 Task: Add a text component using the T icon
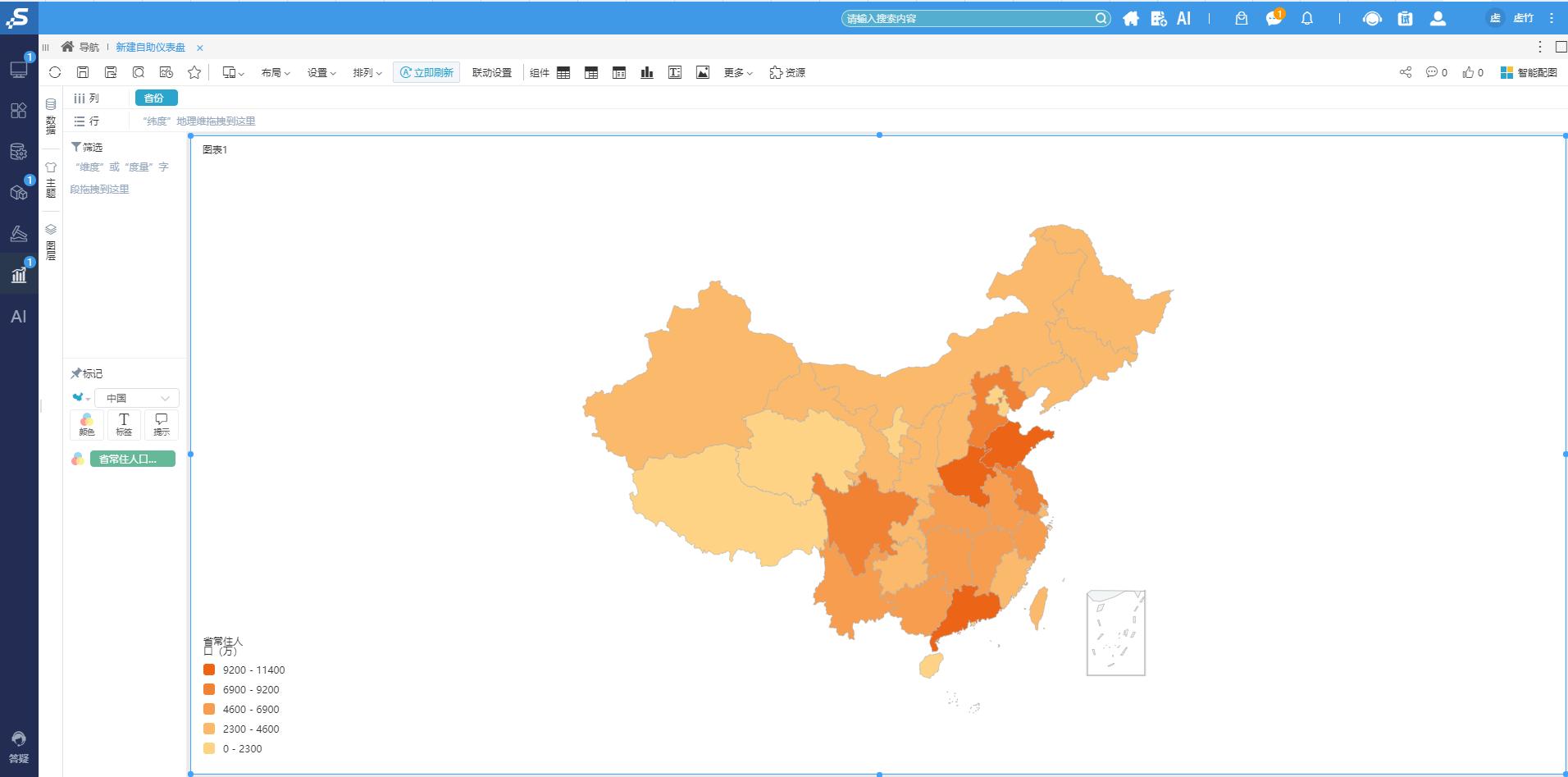point(674,72)
